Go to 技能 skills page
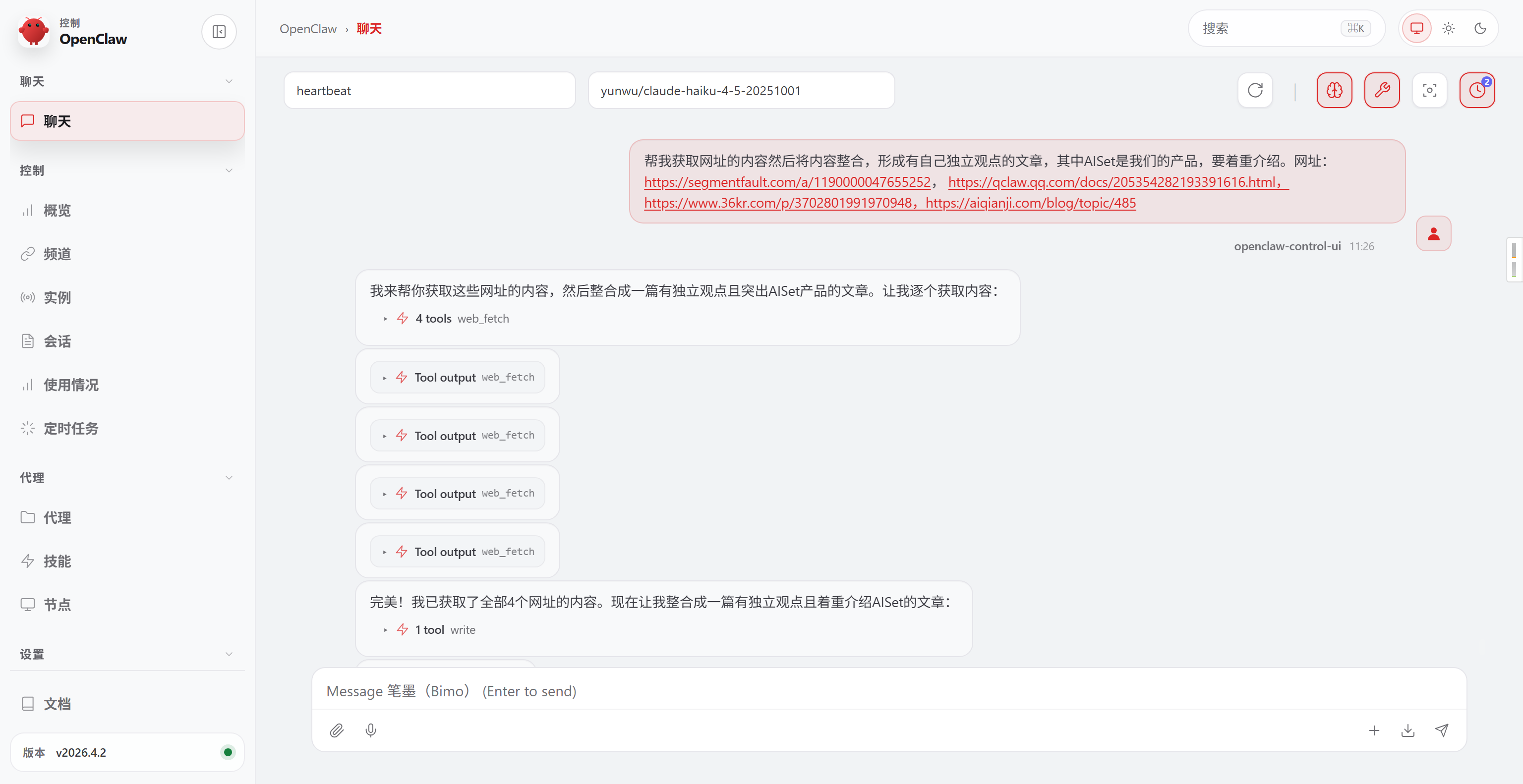 127,561
